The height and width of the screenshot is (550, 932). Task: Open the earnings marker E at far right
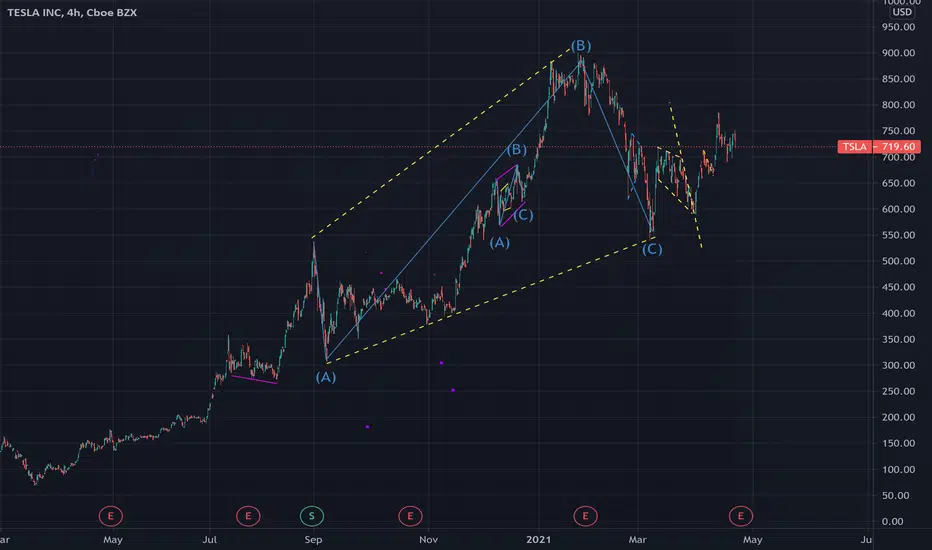[741, 516]
